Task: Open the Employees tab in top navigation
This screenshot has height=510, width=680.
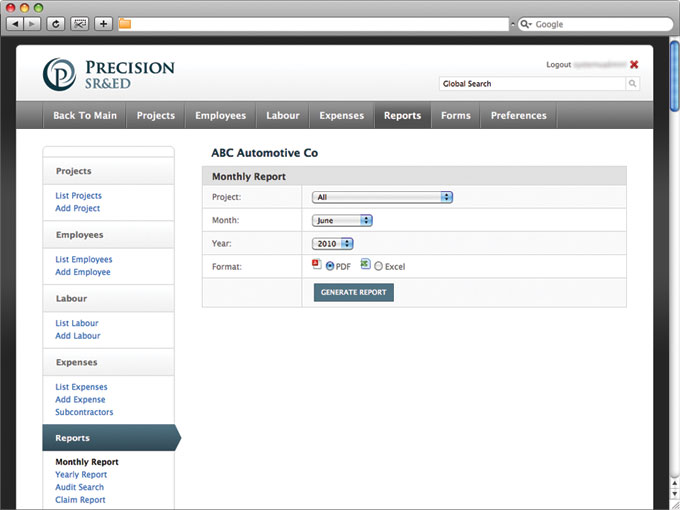Action: click(220, 115)
